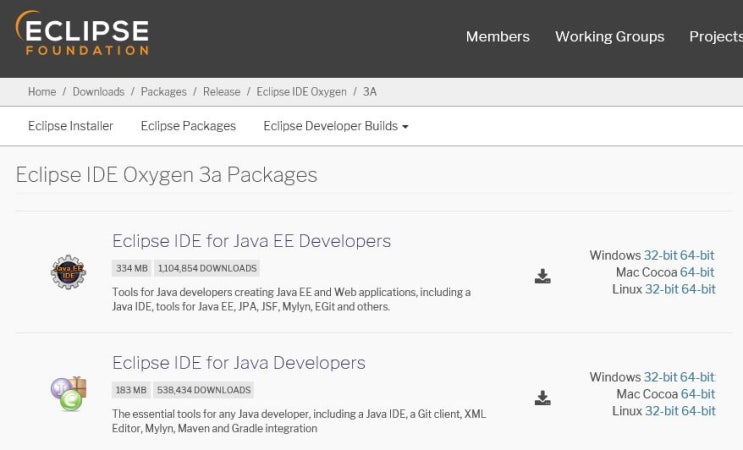Open Eclipse IDE for Java Developers title
The height and width of the screenshot is (450, 743).
click(238, 362)
